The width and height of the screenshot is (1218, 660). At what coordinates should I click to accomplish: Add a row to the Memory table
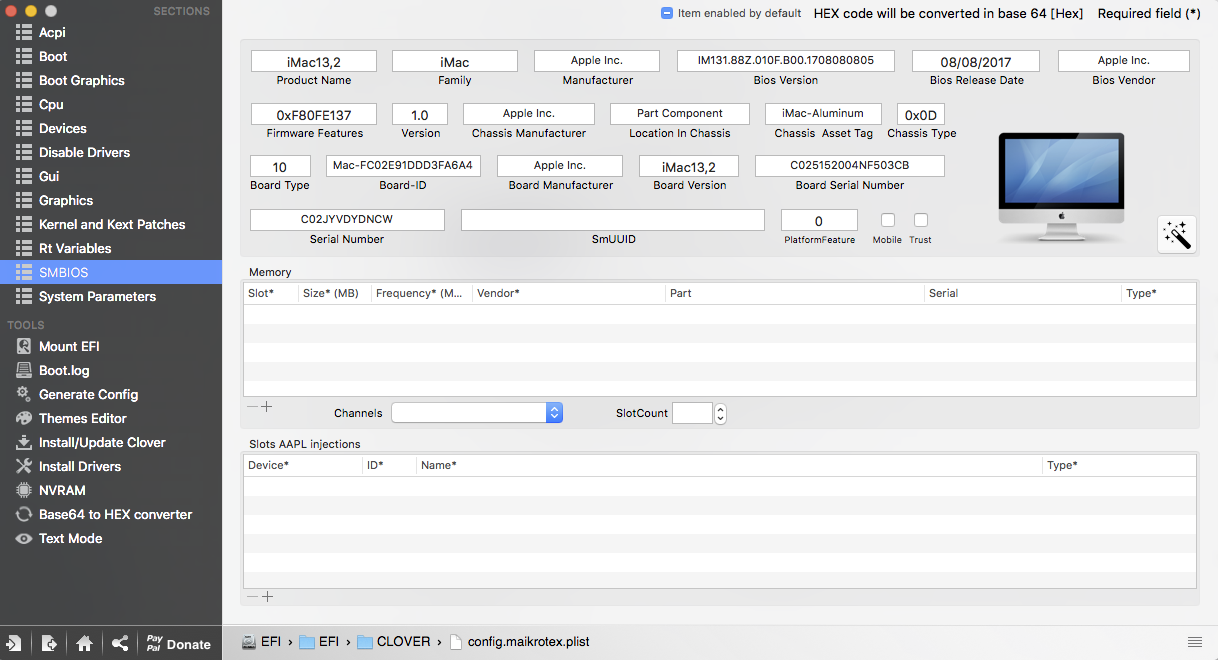[267, 407]
